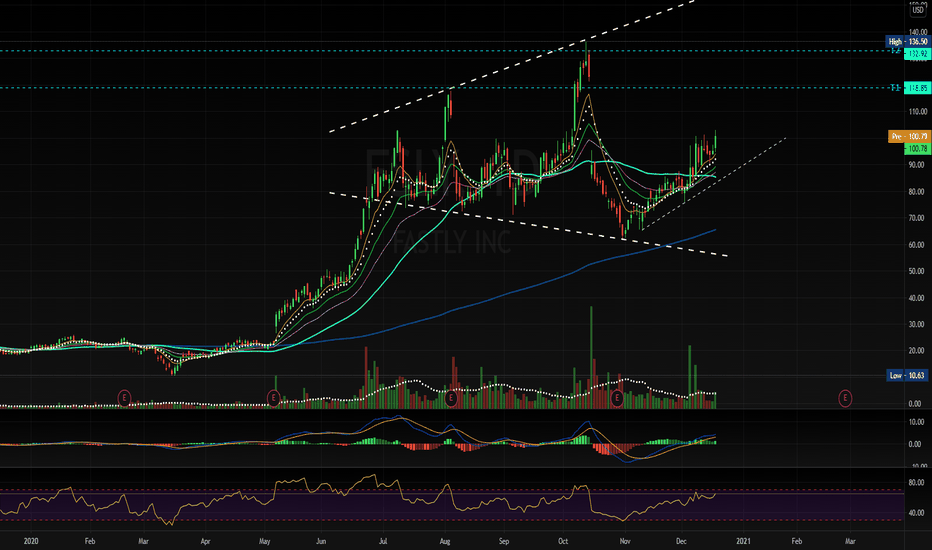Click the 30.00 price axis value

pyautogui.click(x=917, y=325)
